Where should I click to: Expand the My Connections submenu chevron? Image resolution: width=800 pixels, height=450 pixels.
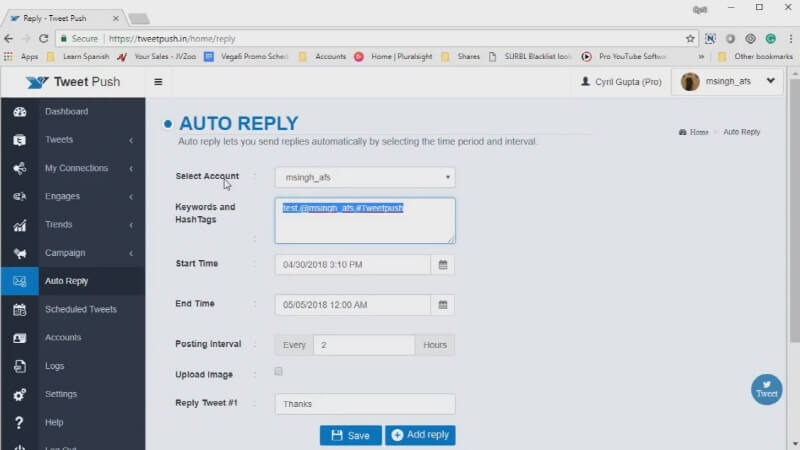coord(131,168)
